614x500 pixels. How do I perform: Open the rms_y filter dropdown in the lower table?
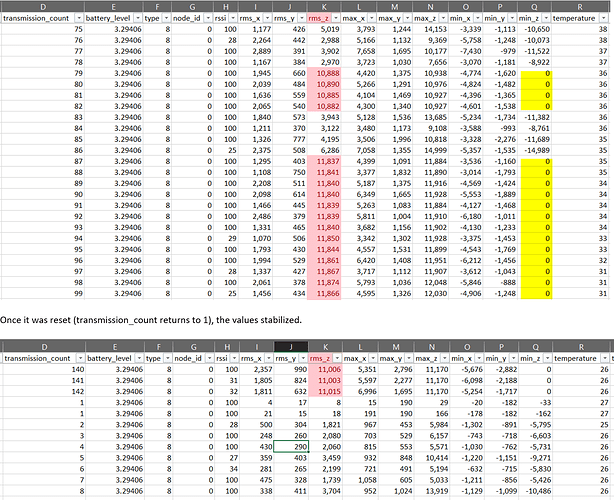(303, 358)
